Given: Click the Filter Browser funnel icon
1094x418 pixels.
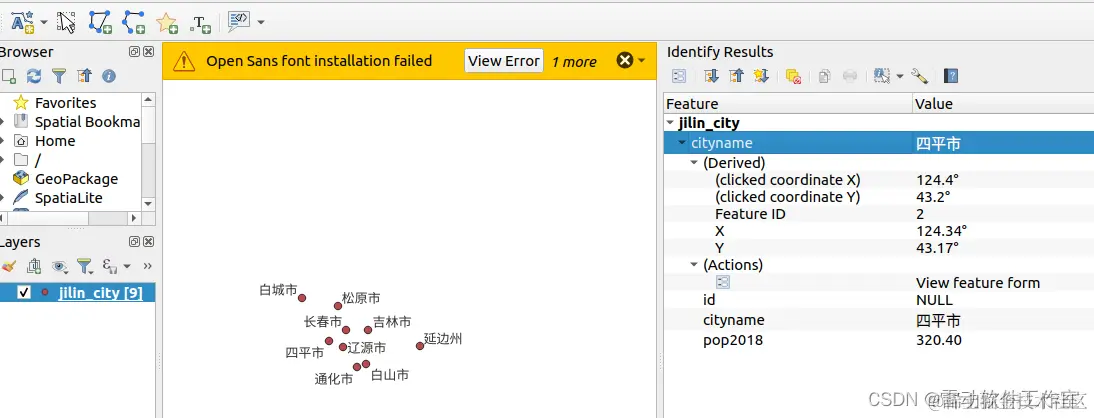Looking at the screenshot, I should (x=59, y=75).
